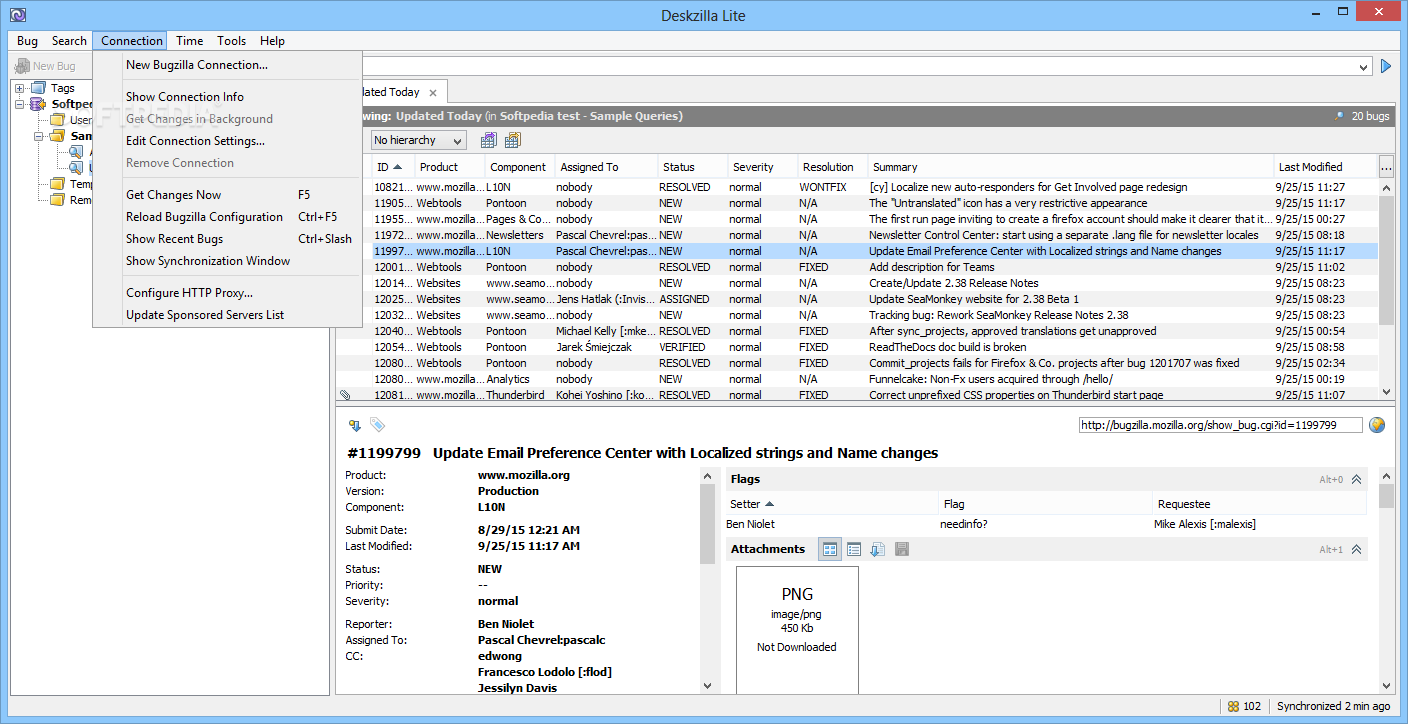The image size is (1408, 724).
Task: Open the Help menu
Action: (x=272, y=41)
